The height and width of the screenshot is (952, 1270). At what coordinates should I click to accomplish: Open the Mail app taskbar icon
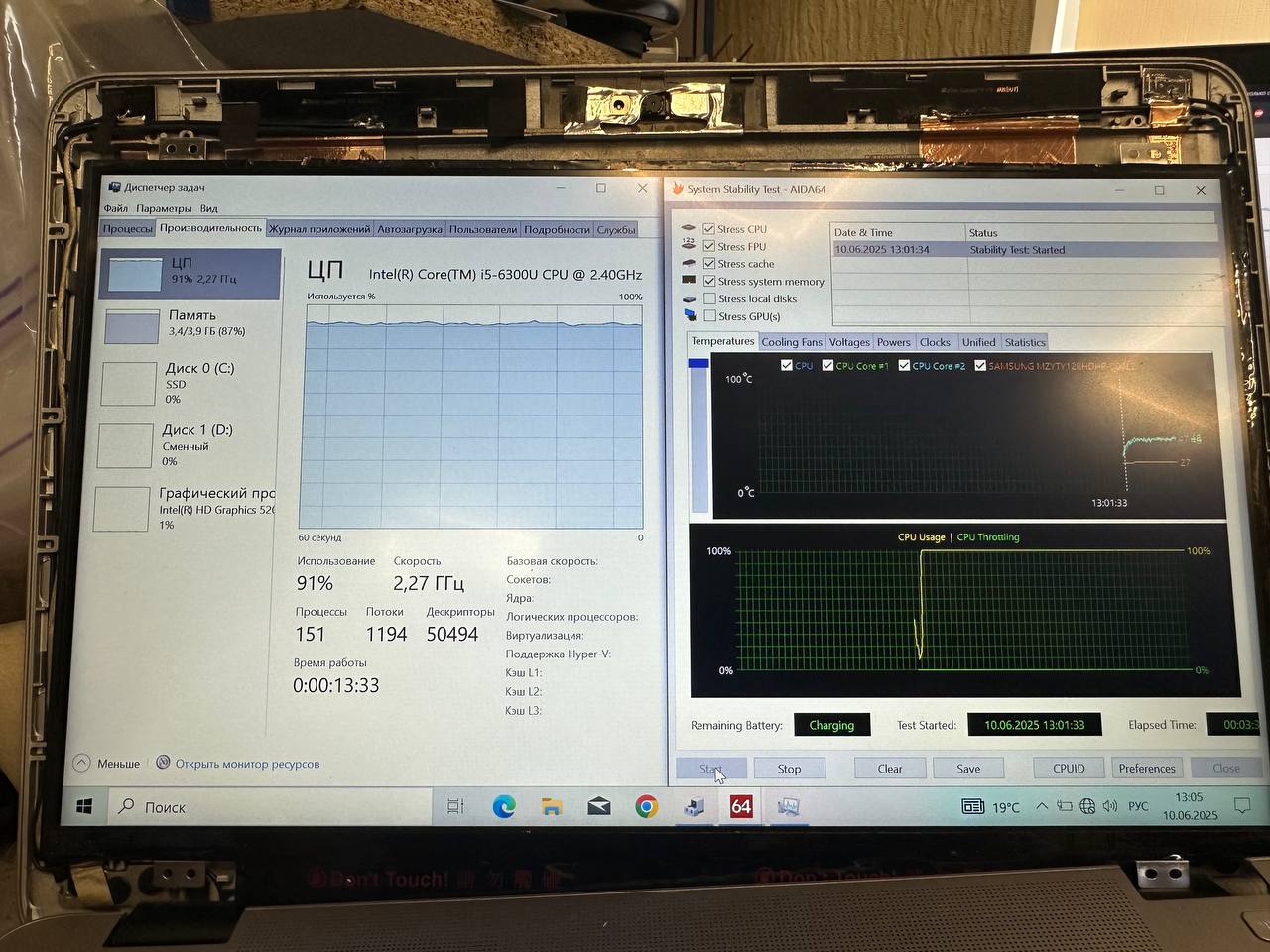599,807
